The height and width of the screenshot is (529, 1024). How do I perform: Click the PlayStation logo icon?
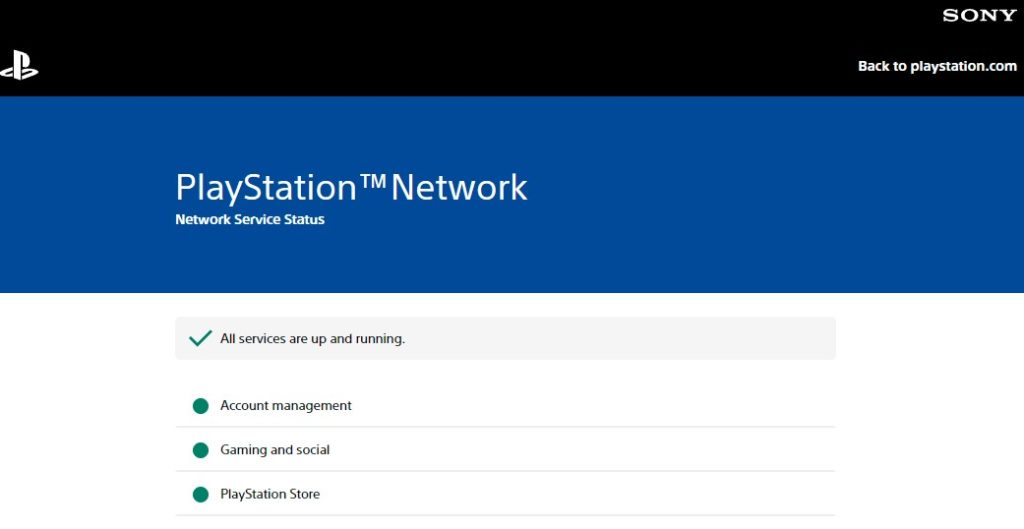coord(18,65)
